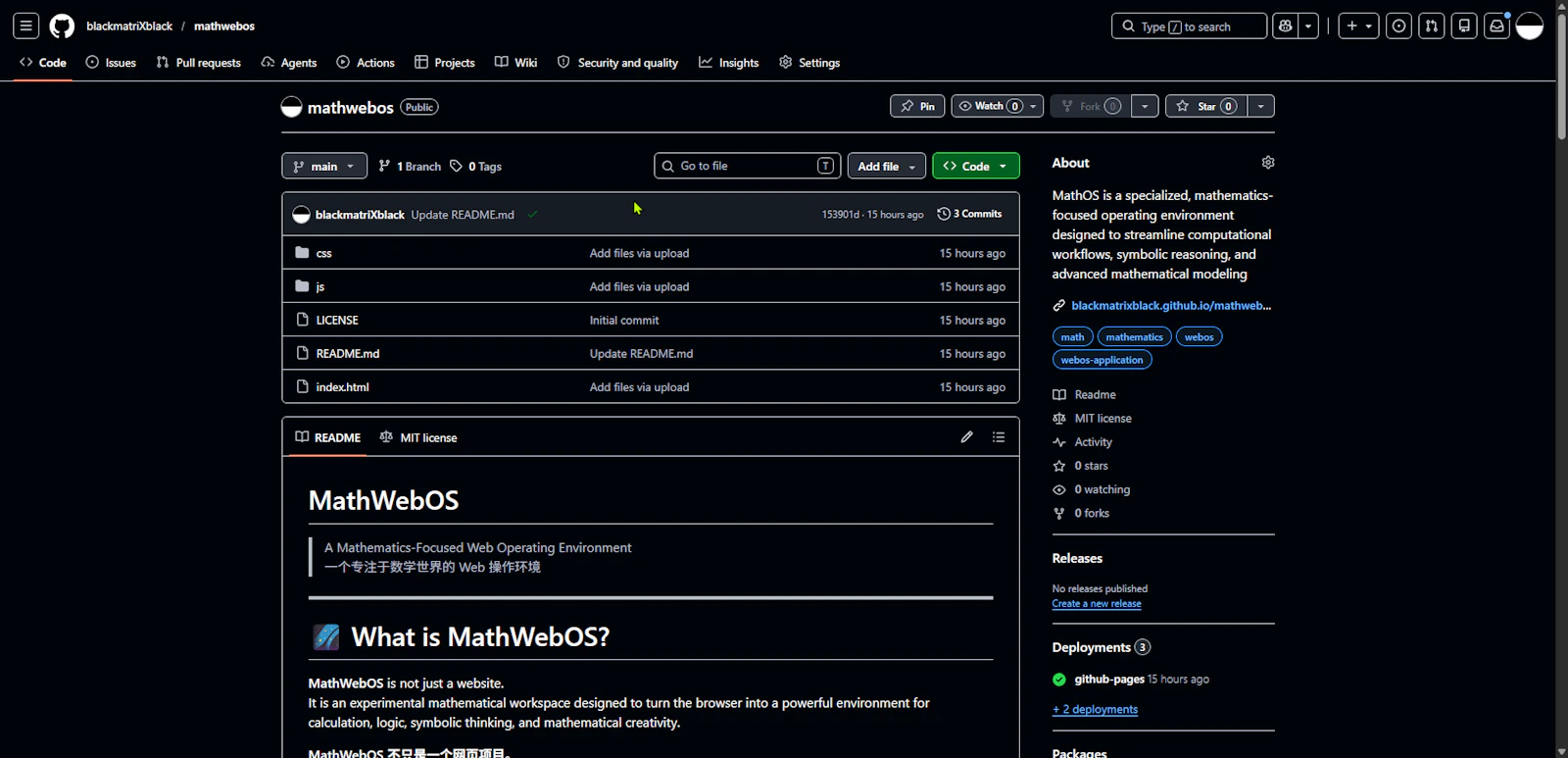Expand the Copilot dropdown arrow
This screenshot has width=1568, height=758.
click(1308, 26)
